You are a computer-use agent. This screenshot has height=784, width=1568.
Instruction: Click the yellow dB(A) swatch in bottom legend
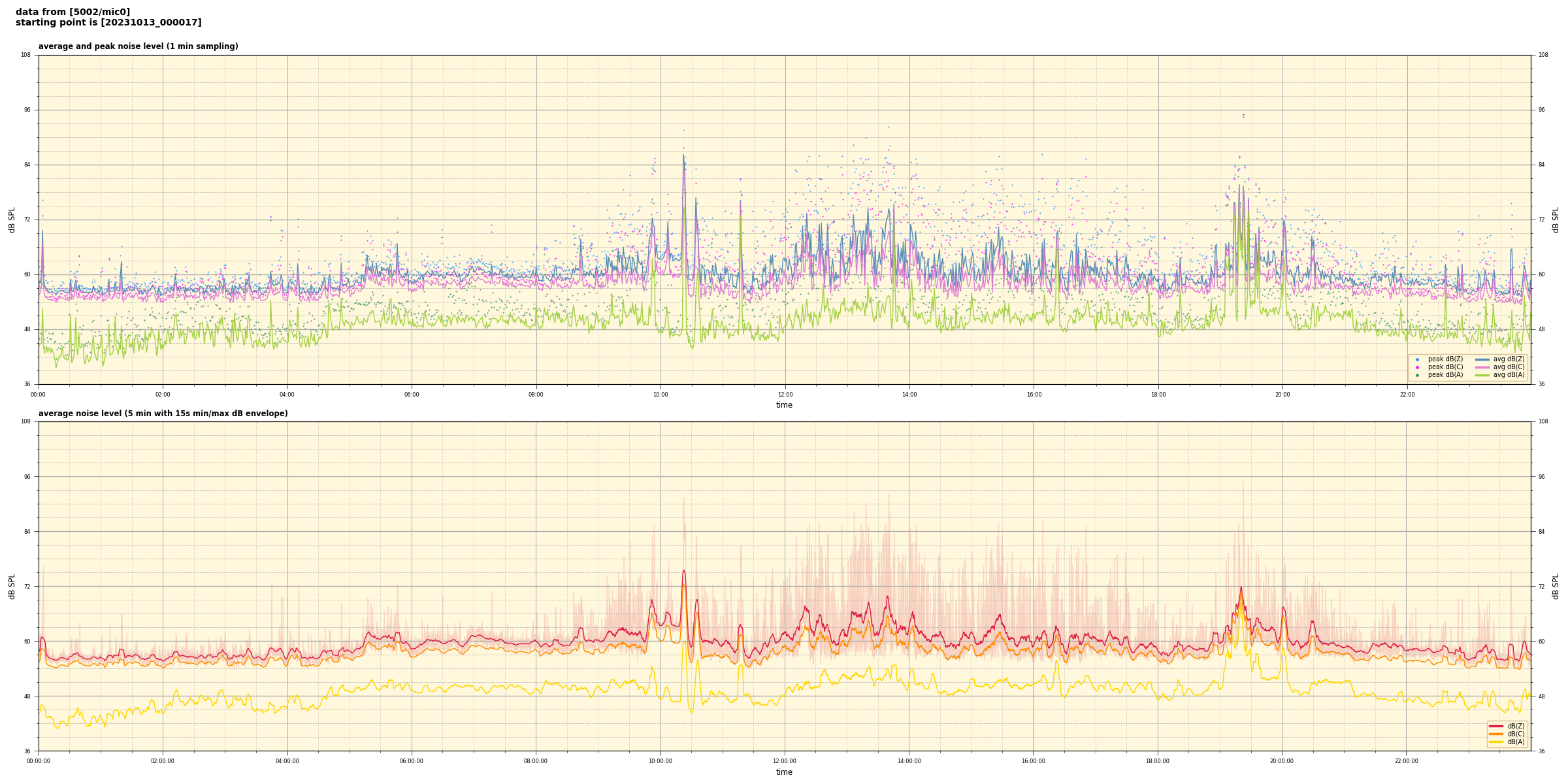(1496, 742)
